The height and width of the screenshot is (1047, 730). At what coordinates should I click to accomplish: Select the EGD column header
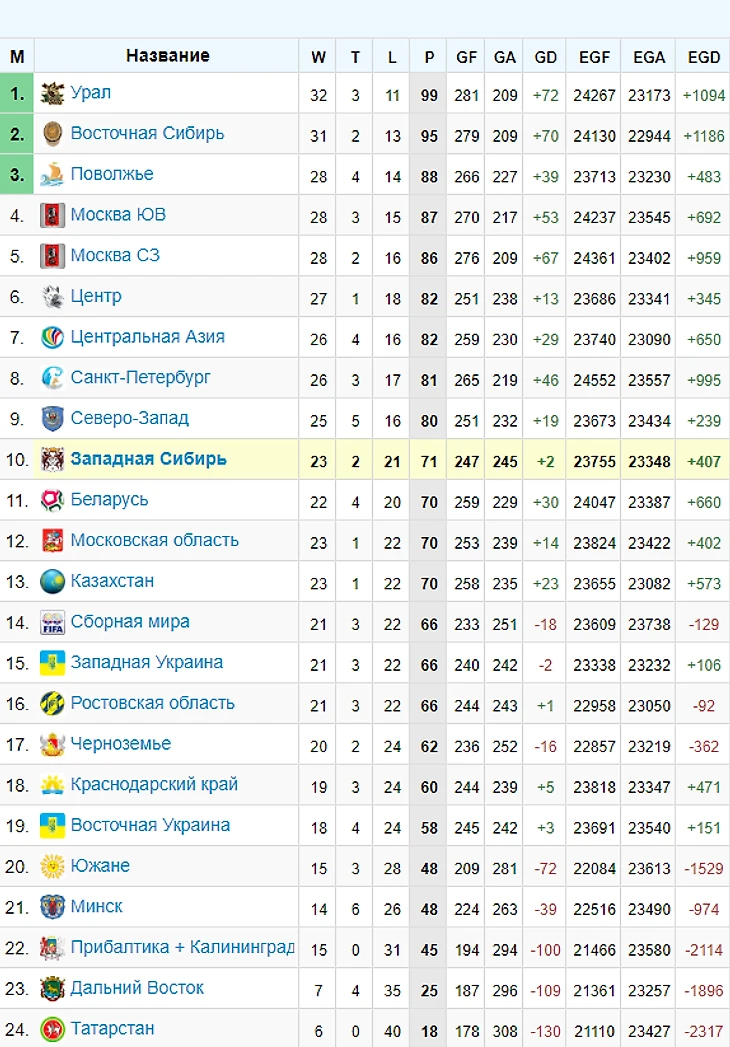(x=704, y=57)
